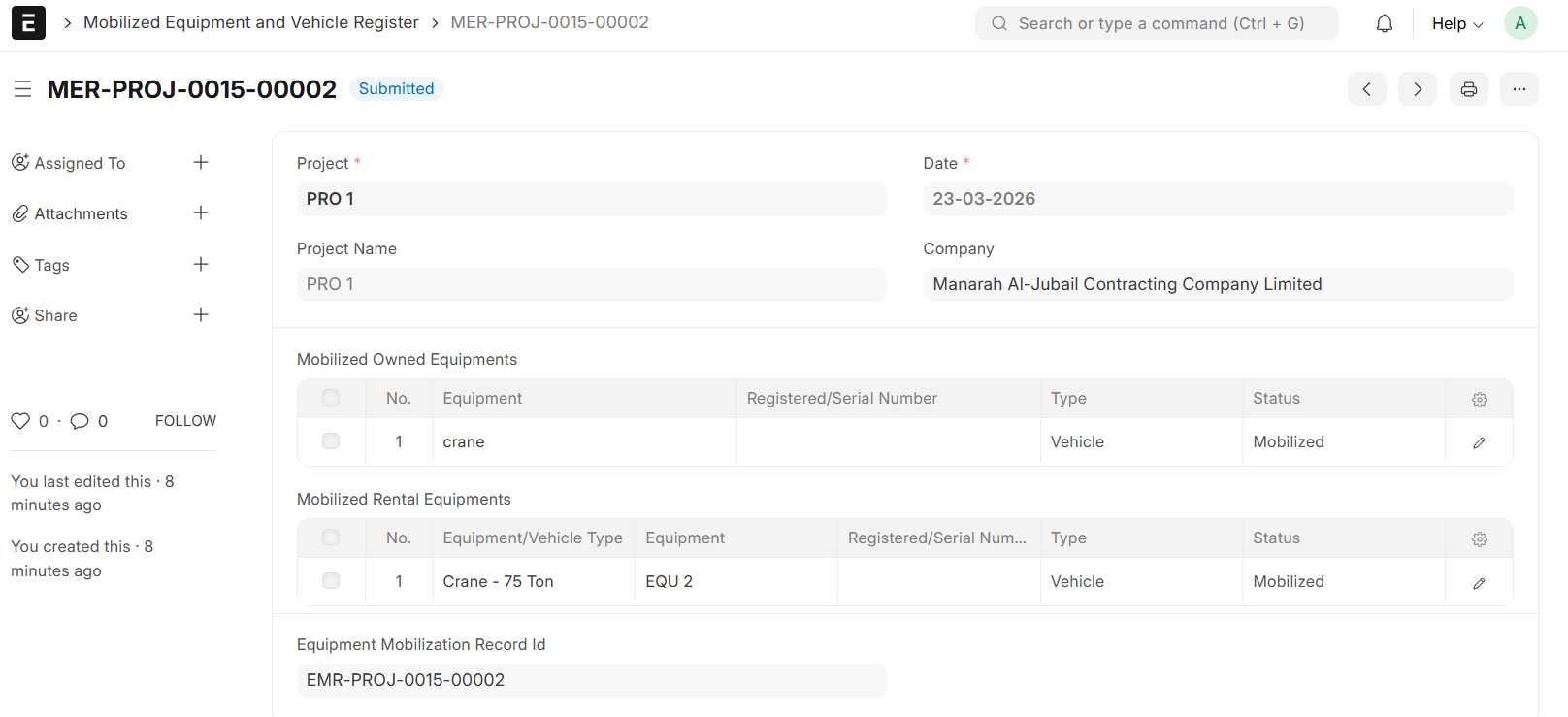Add an assignee next to Assigned To
This screenshot has height=717, width=1568.
tap(201, 163)
